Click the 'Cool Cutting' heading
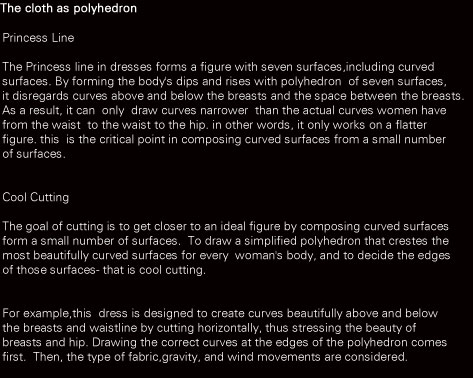 (36, 197)
